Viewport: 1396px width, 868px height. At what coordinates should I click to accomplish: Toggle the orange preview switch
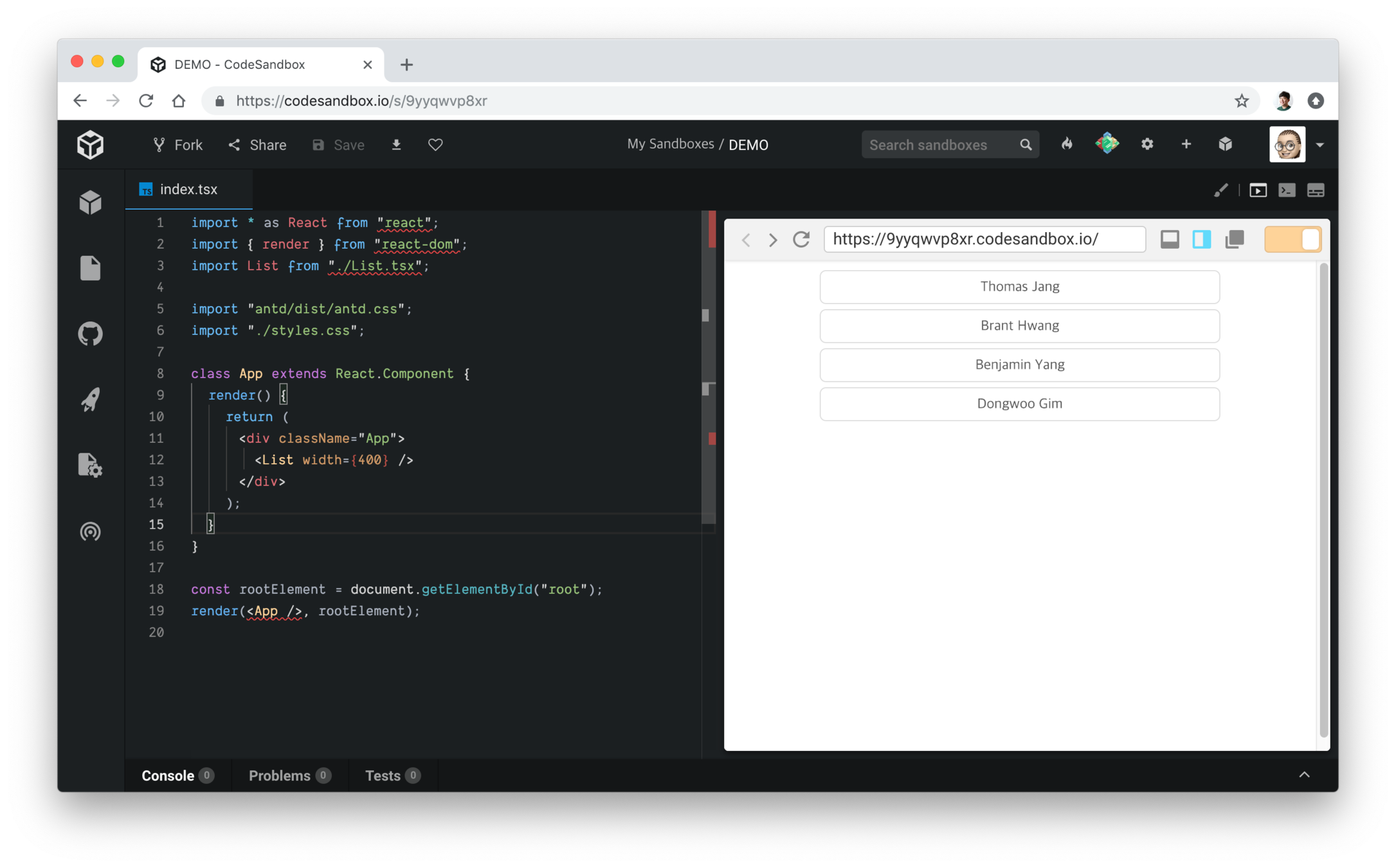(1292, 239)
